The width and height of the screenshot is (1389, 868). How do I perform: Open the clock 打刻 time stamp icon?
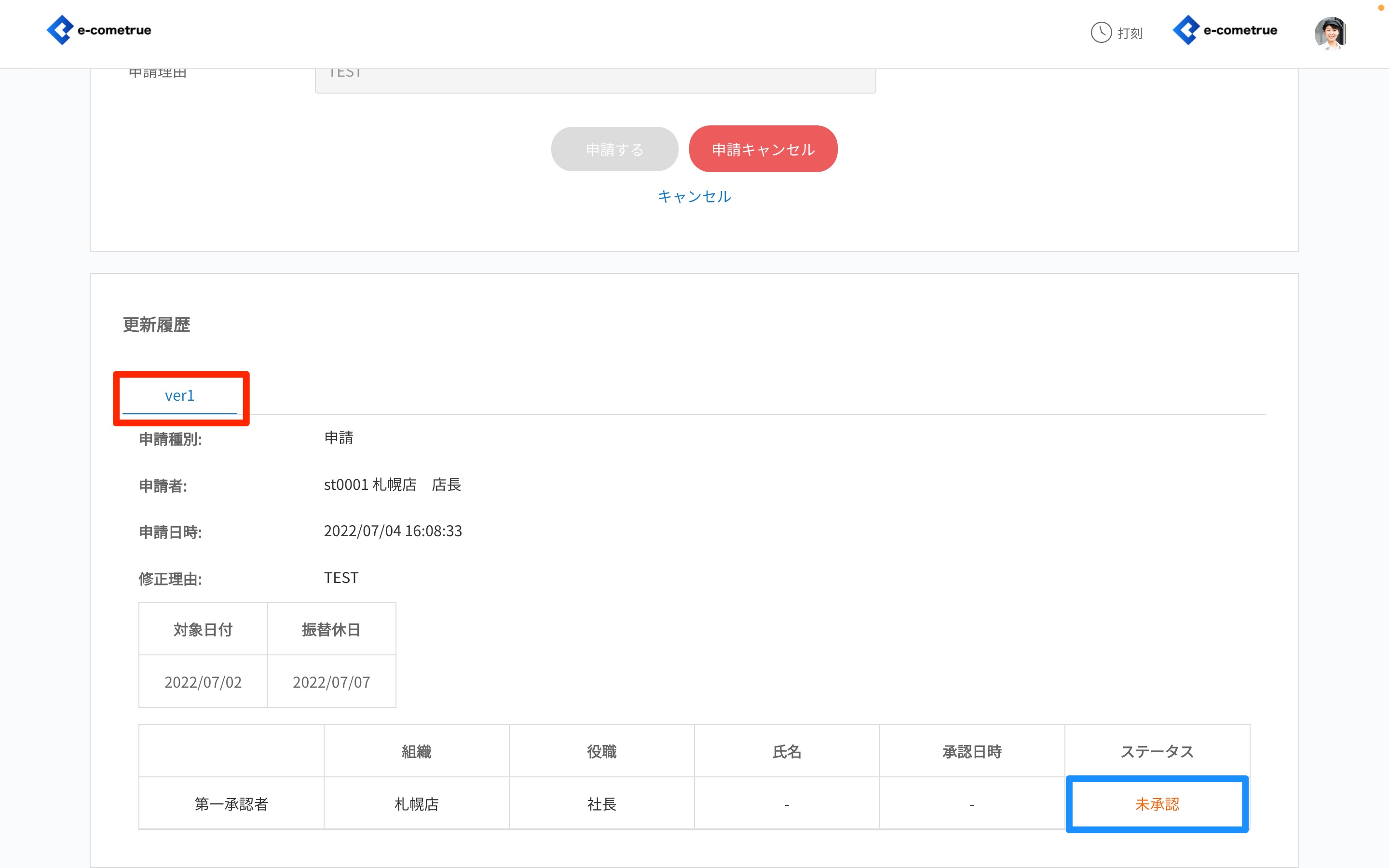pyautogui.click(x=1100, y=33)
